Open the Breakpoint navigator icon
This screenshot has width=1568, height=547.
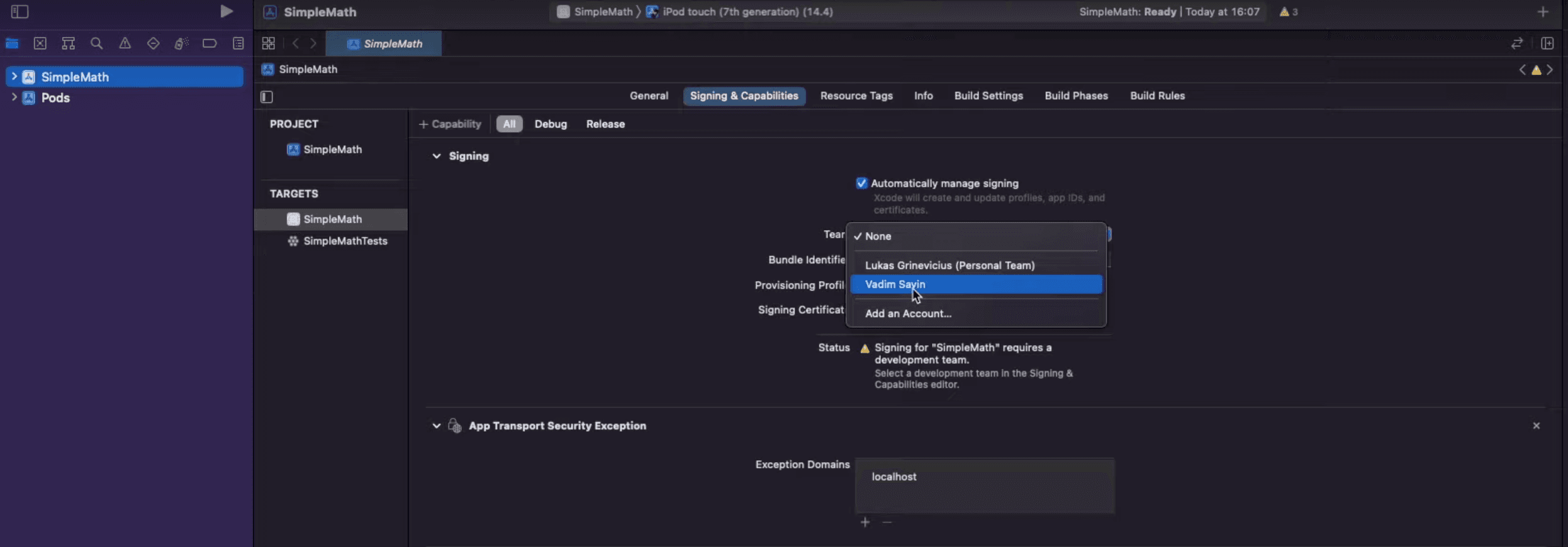coord(210,43)
